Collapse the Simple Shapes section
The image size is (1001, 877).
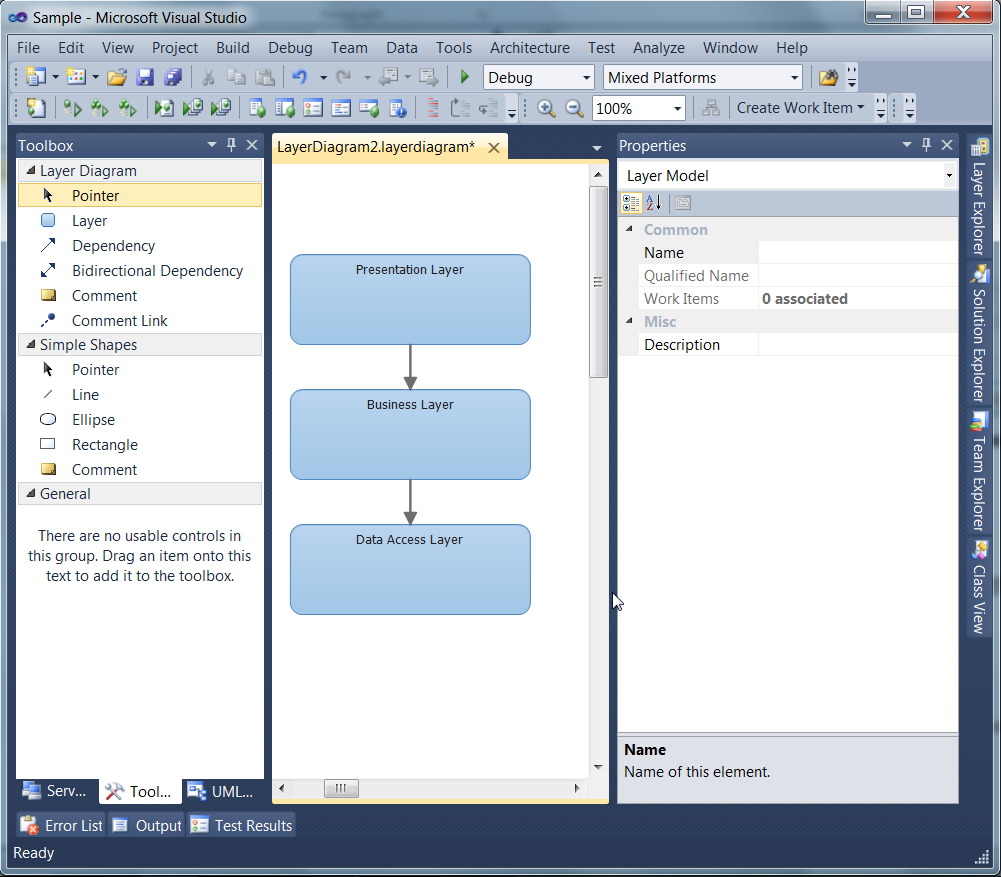[x=33, y=345]
